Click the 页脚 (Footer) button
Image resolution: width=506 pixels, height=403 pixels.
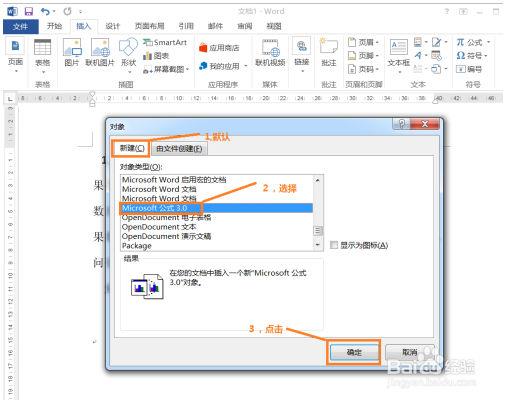click(363, 56)
